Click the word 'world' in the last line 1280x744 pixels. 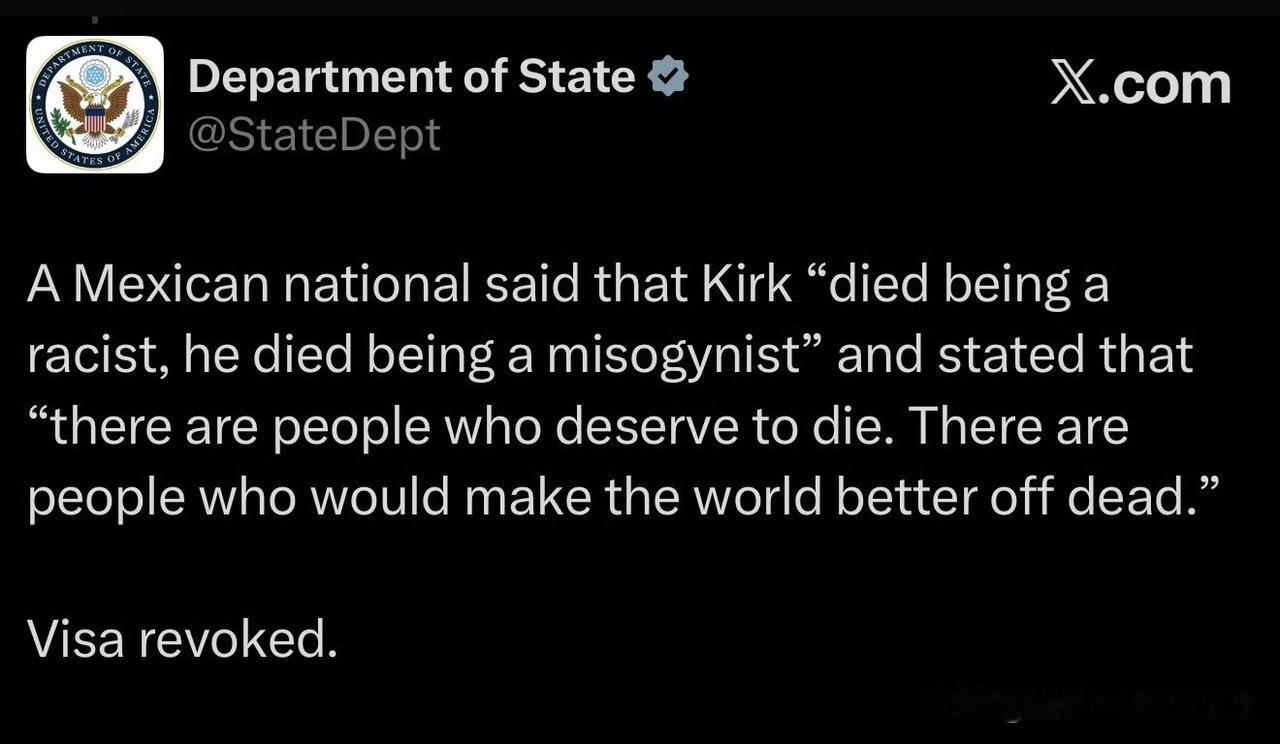point(758,497)
